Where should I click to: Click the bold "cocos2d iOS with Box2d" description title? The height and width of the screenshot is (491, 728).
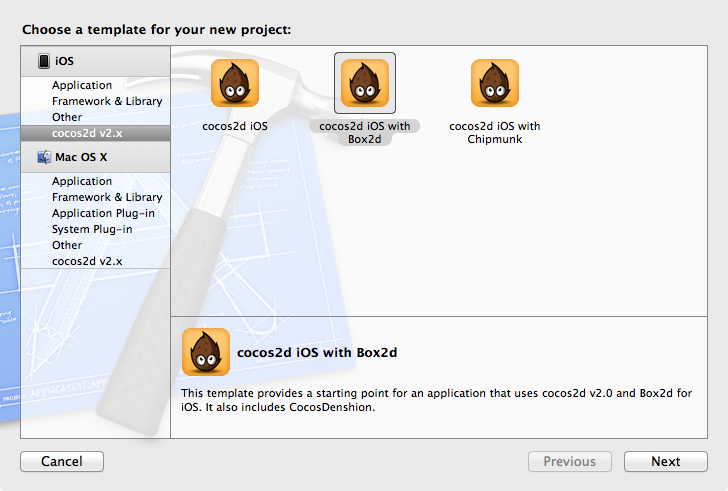pyautogui.click(x=317, y=353)
